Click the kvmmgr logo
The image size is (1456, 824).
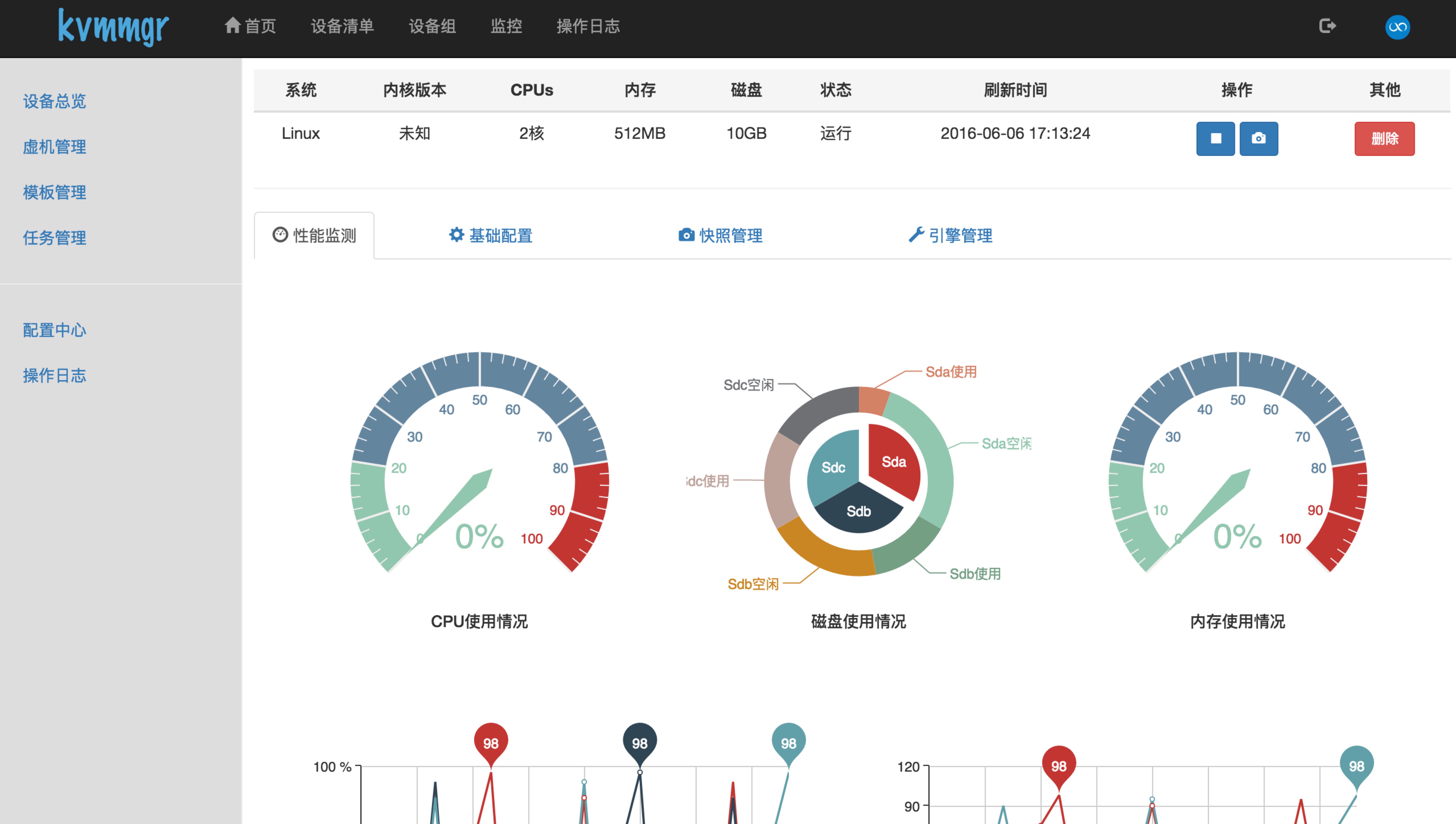(113, 27)
